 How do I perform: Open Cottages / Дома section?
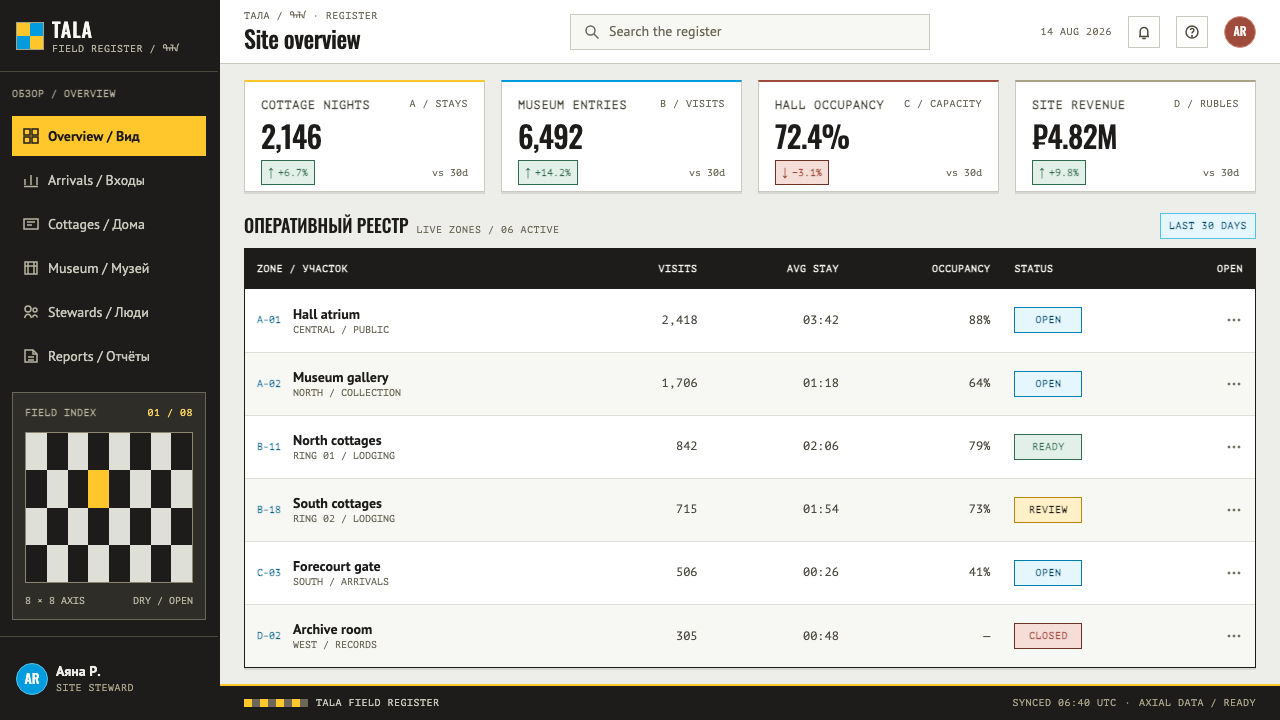click(109, 224)
